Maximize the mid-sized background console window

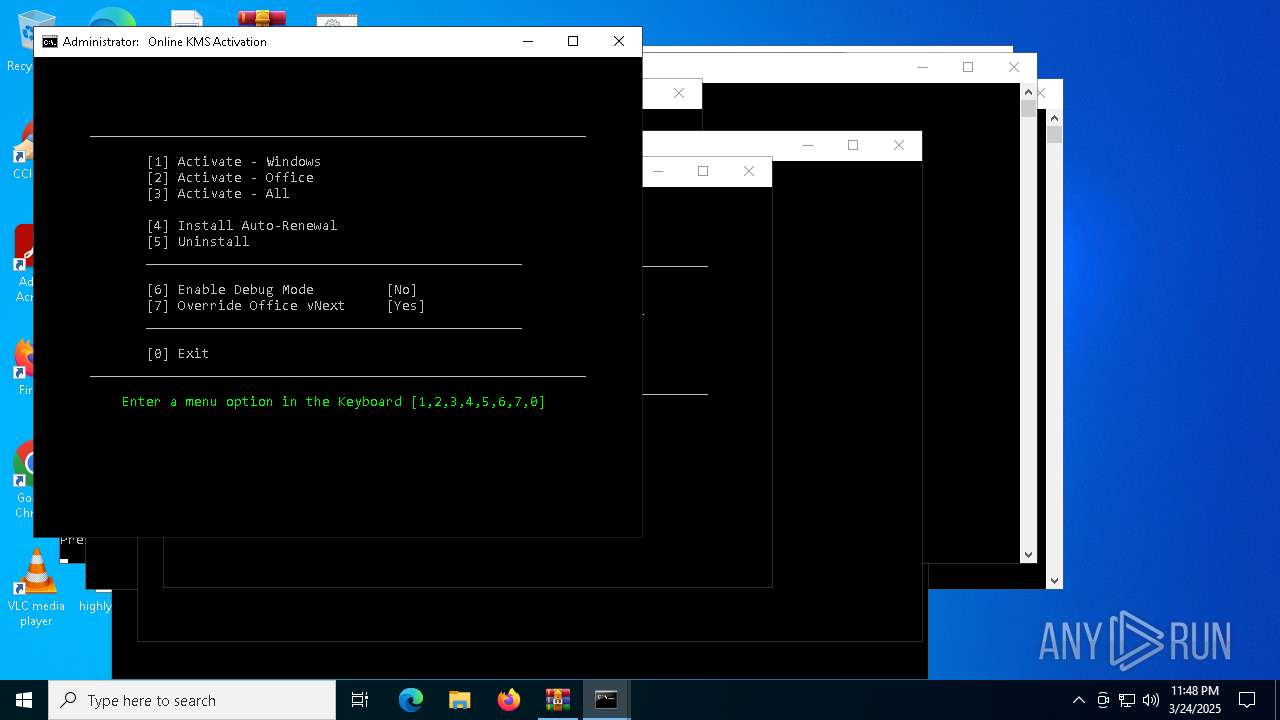(x=853, y=145)
